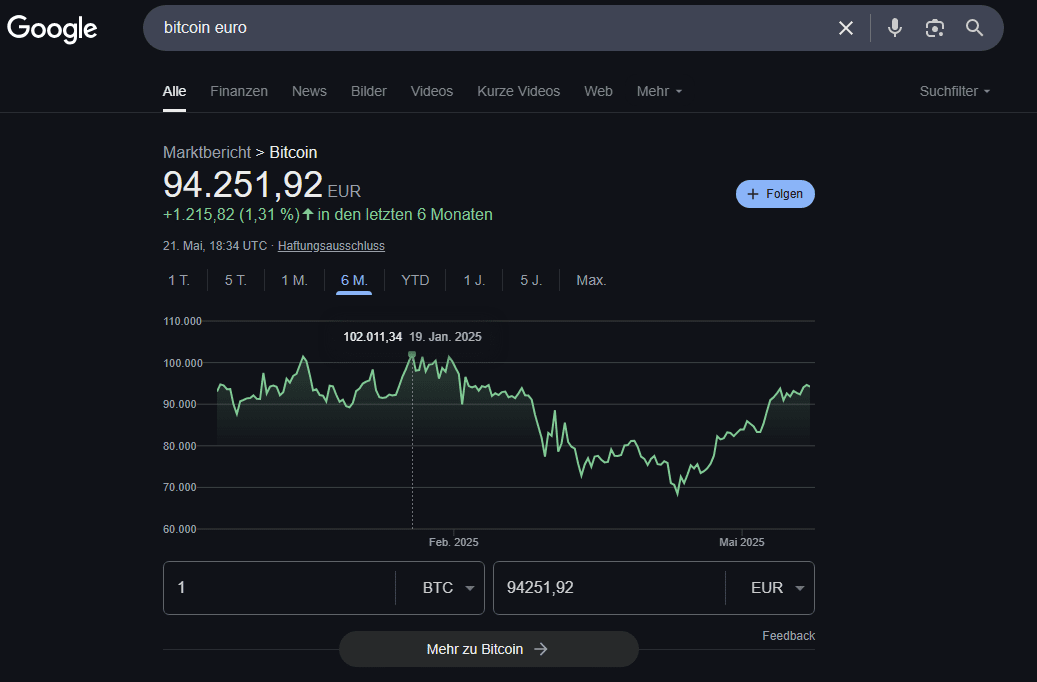Select the 5 T. chart range
Image resolution: width=1037 pixels, height=682 pixels.
tap(235, 280)
